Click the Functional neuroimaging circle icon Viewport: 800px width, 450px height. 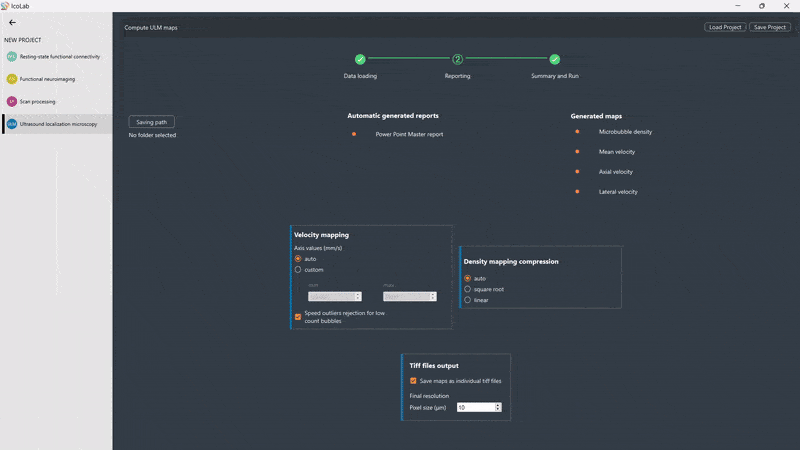(12, 79)
